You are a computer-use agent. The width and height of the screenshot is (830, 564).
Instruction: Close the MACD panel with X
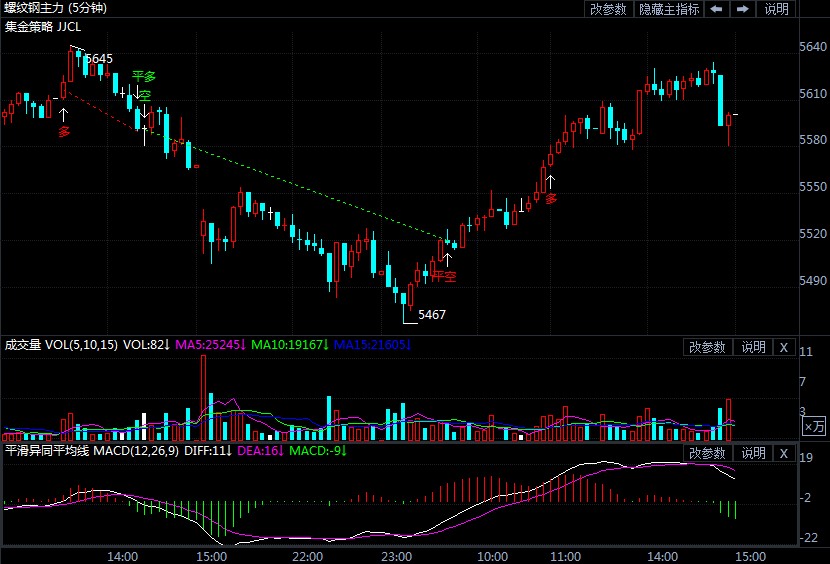783,454
